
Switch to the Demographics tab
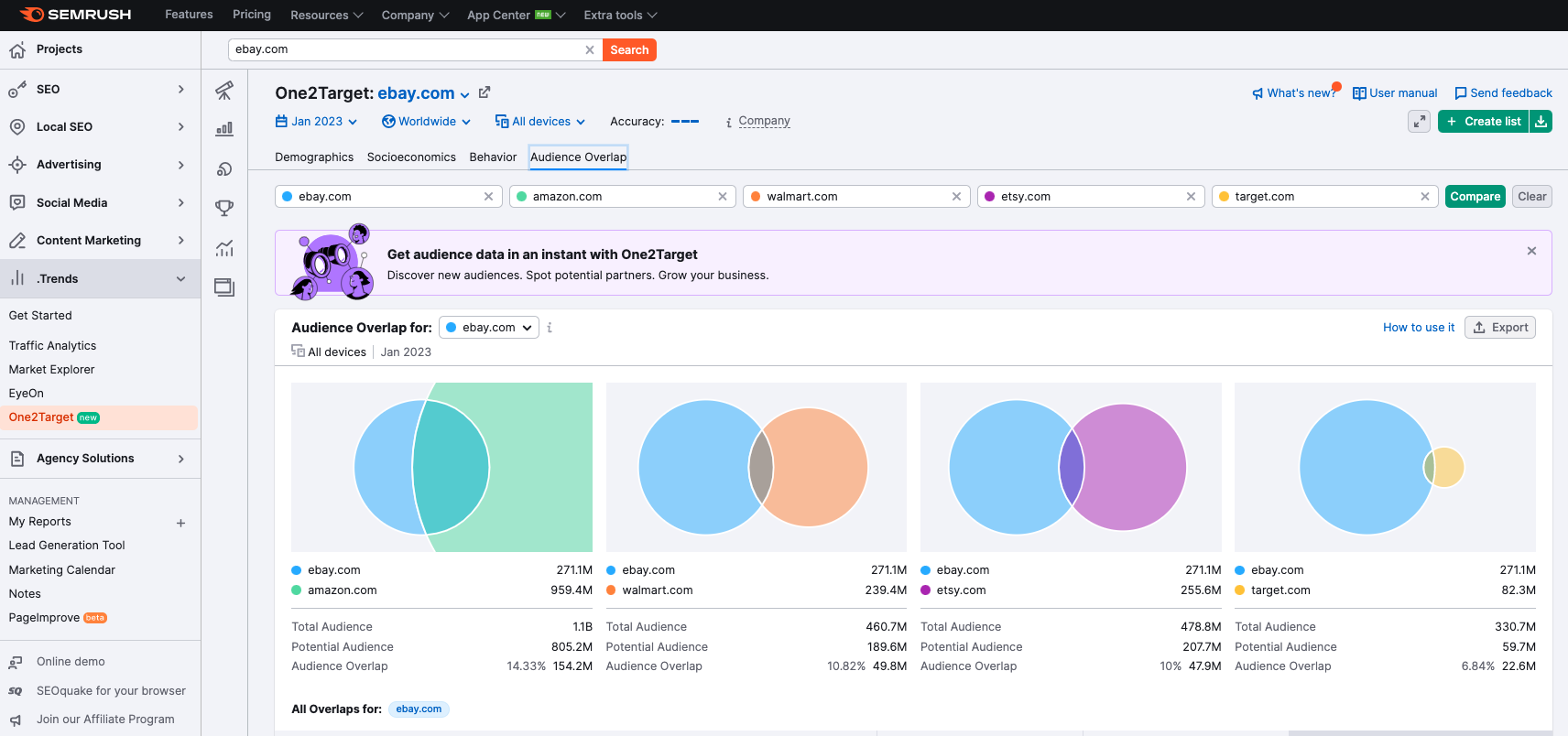[314, 157]
